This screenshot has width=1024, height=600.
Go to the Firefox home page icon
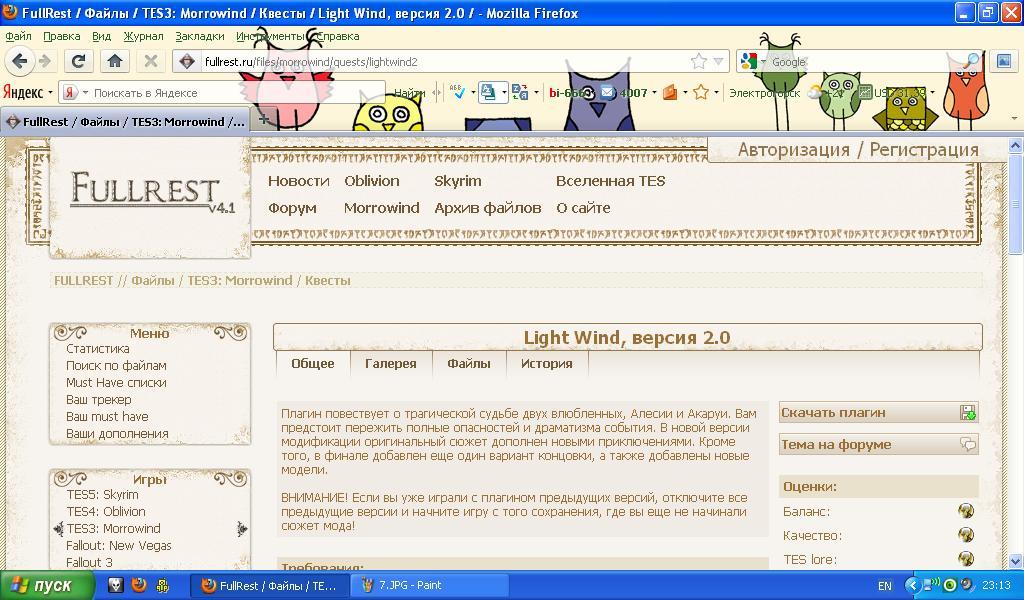click(x=114, y=61)
